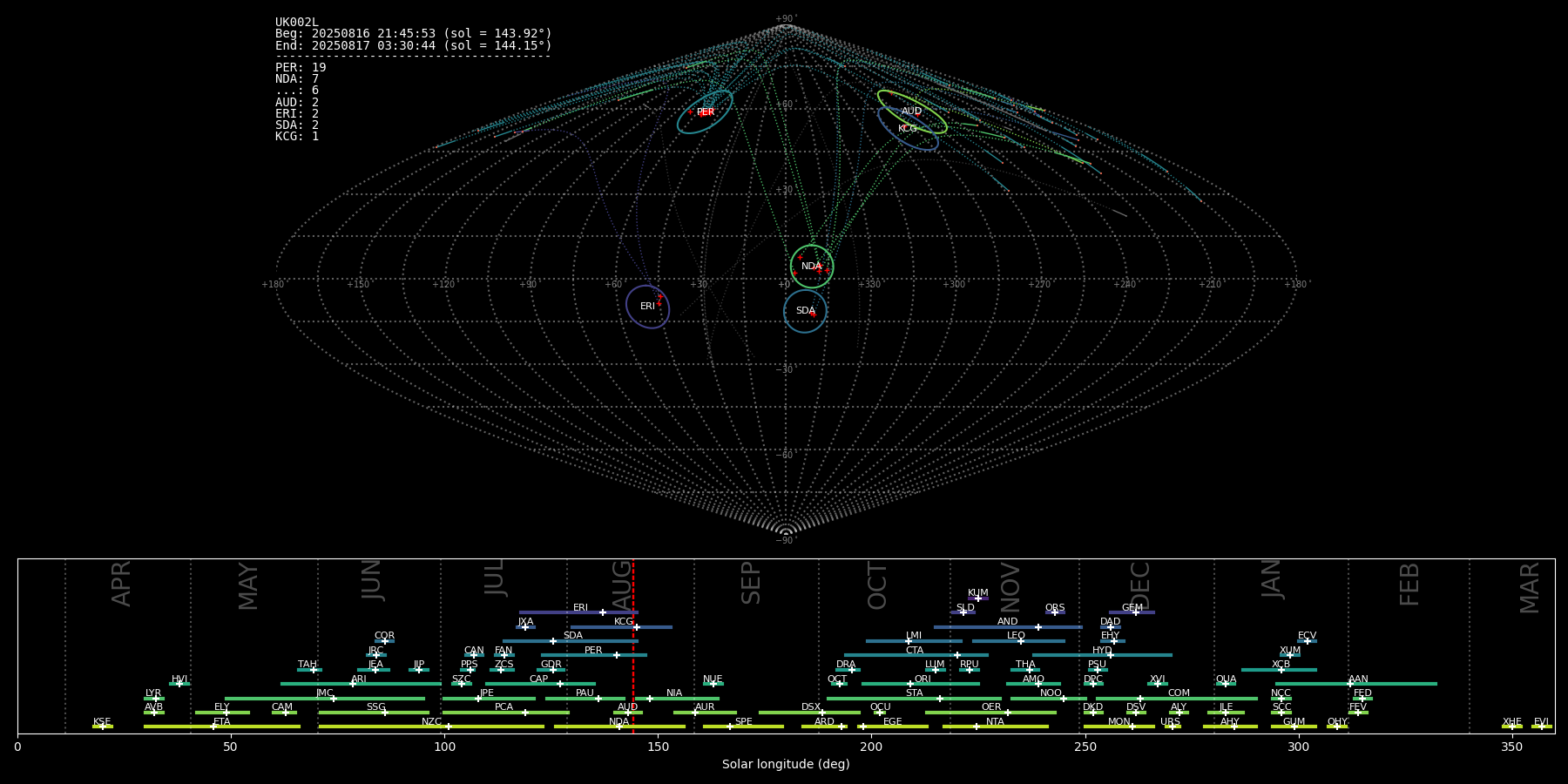This screenshot has width=1568, height=784.
Task: Click the +240 longitude label on map
Action: [1125, 285]
